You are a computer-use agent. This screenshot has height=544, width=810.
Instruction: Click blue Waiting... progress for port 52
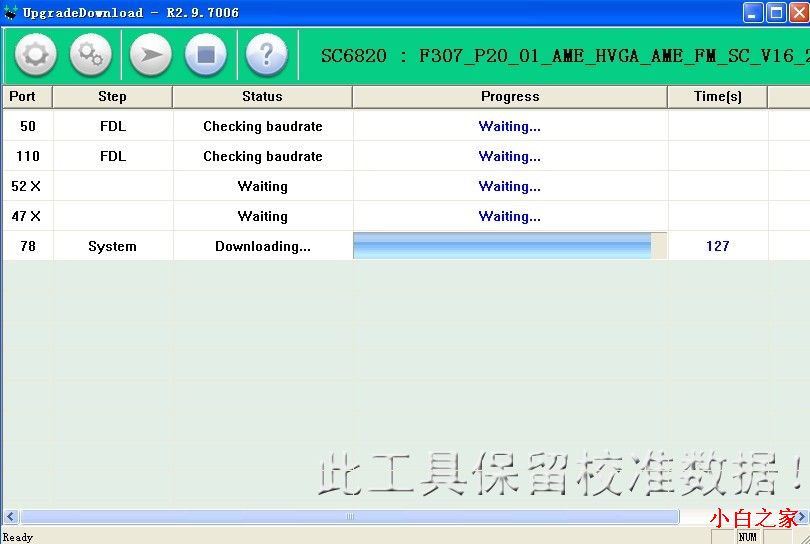(509, 186)
